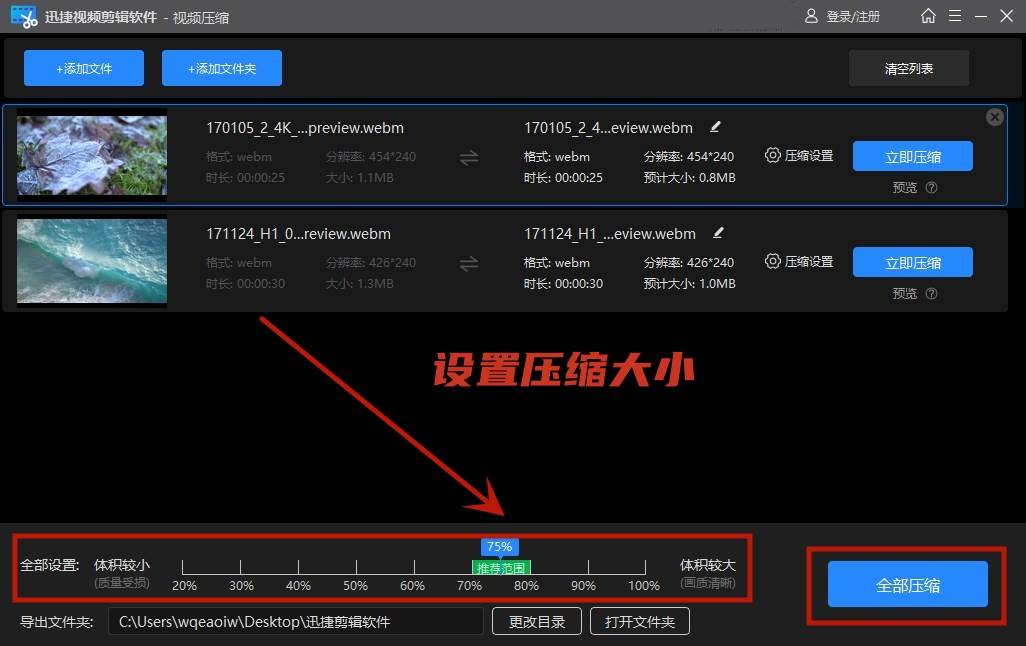Edit the output name 170105_2_4...eview.webm pencil icon

pyautogui.click(x=715, y=127)
